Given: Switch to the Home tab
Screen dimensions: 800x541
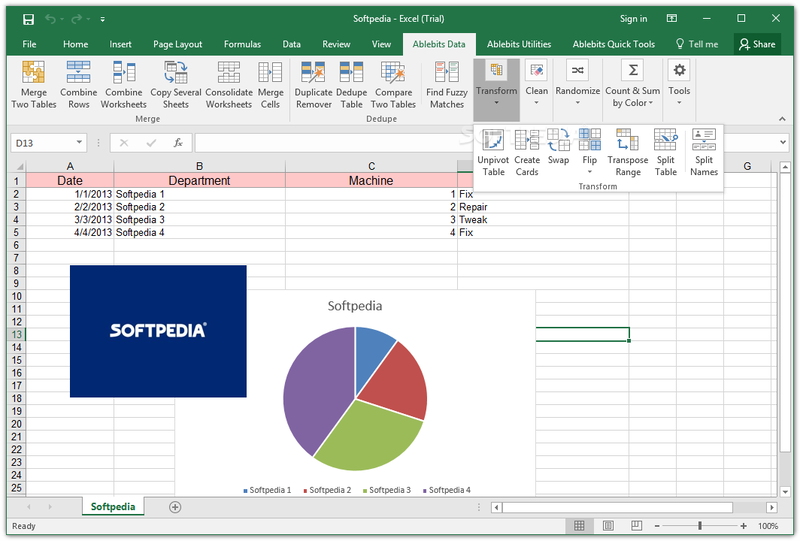Looking at the screenshot, I should [76, 44].
